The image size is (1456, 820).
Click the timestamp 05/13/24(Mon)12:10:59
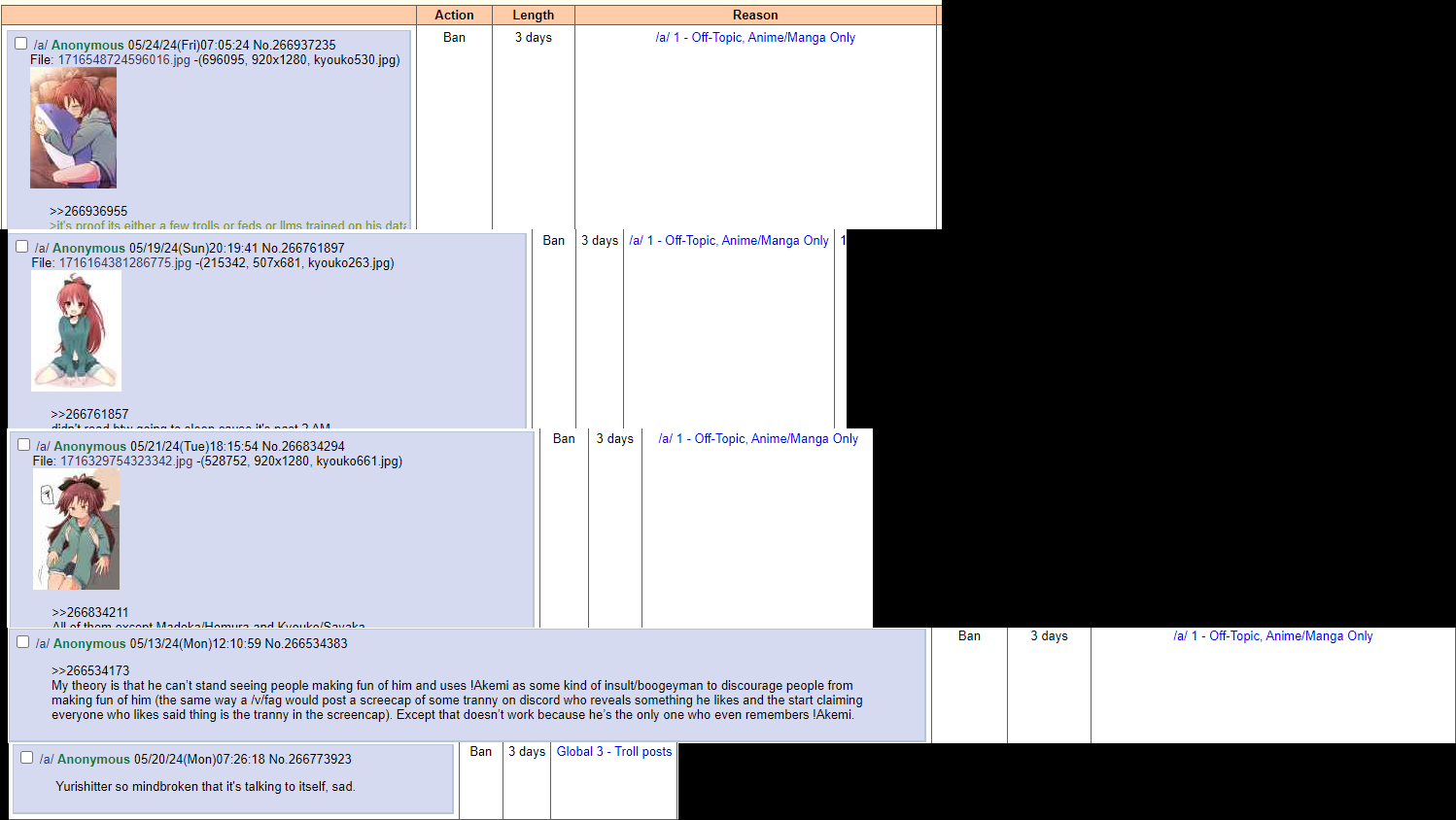click(x=195, y=644)
